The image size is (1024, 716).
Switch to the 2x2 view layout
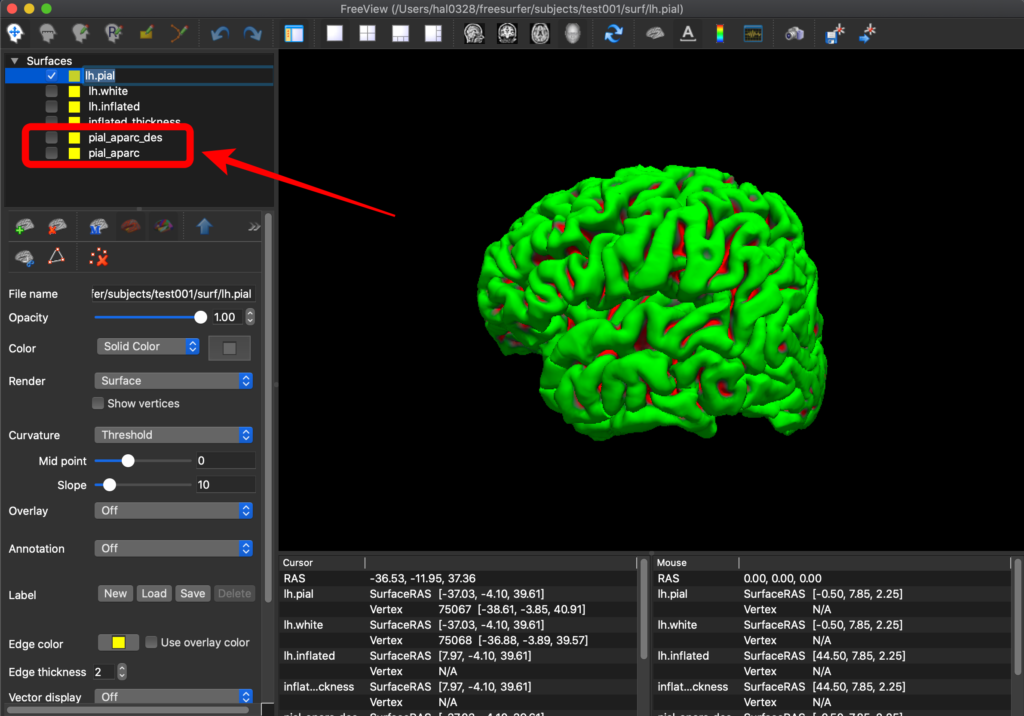point(368,33)
